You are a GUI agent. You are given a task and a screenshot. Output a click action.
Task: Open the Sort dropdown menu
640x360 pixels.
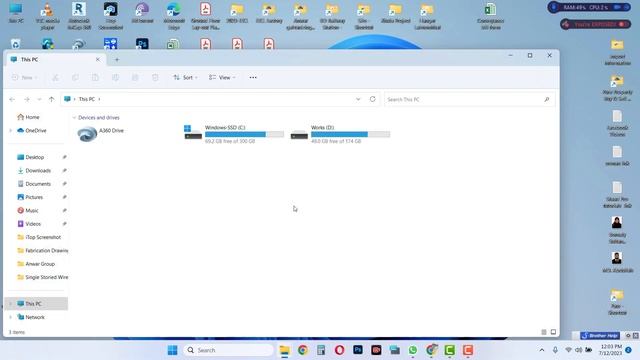tap(185, 78)
